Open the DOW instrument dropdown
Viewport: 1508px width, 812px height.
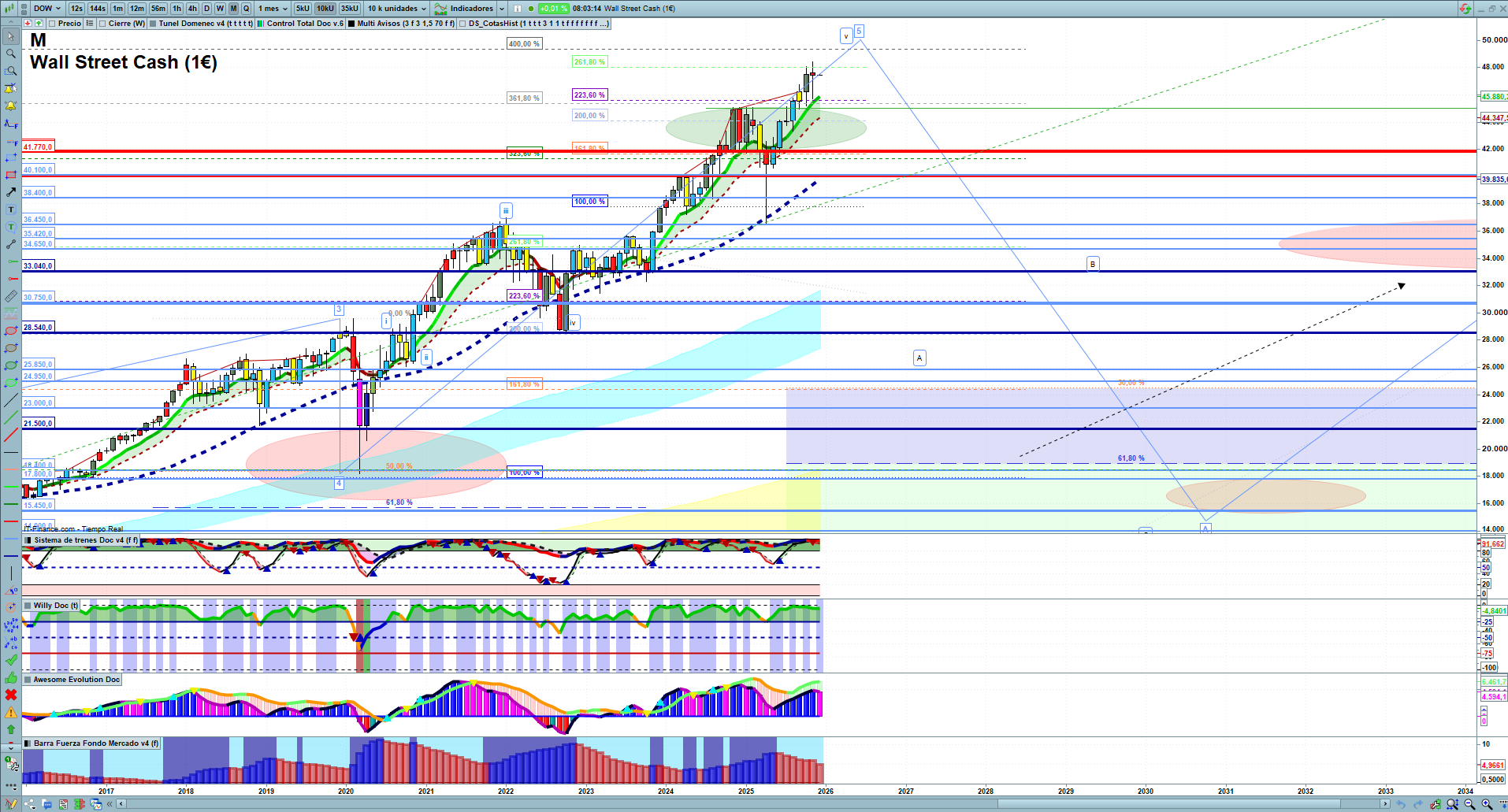coord(47,9)
